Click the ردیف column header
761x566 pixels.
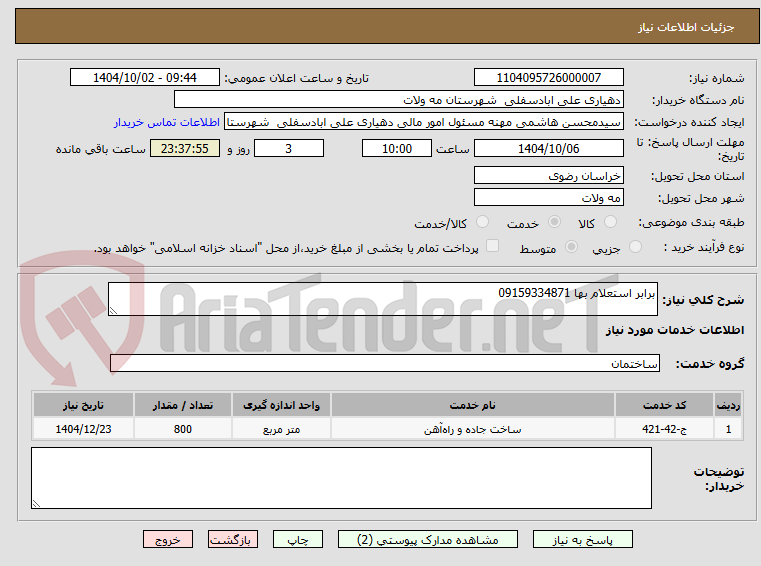click(x=728, y=405)
